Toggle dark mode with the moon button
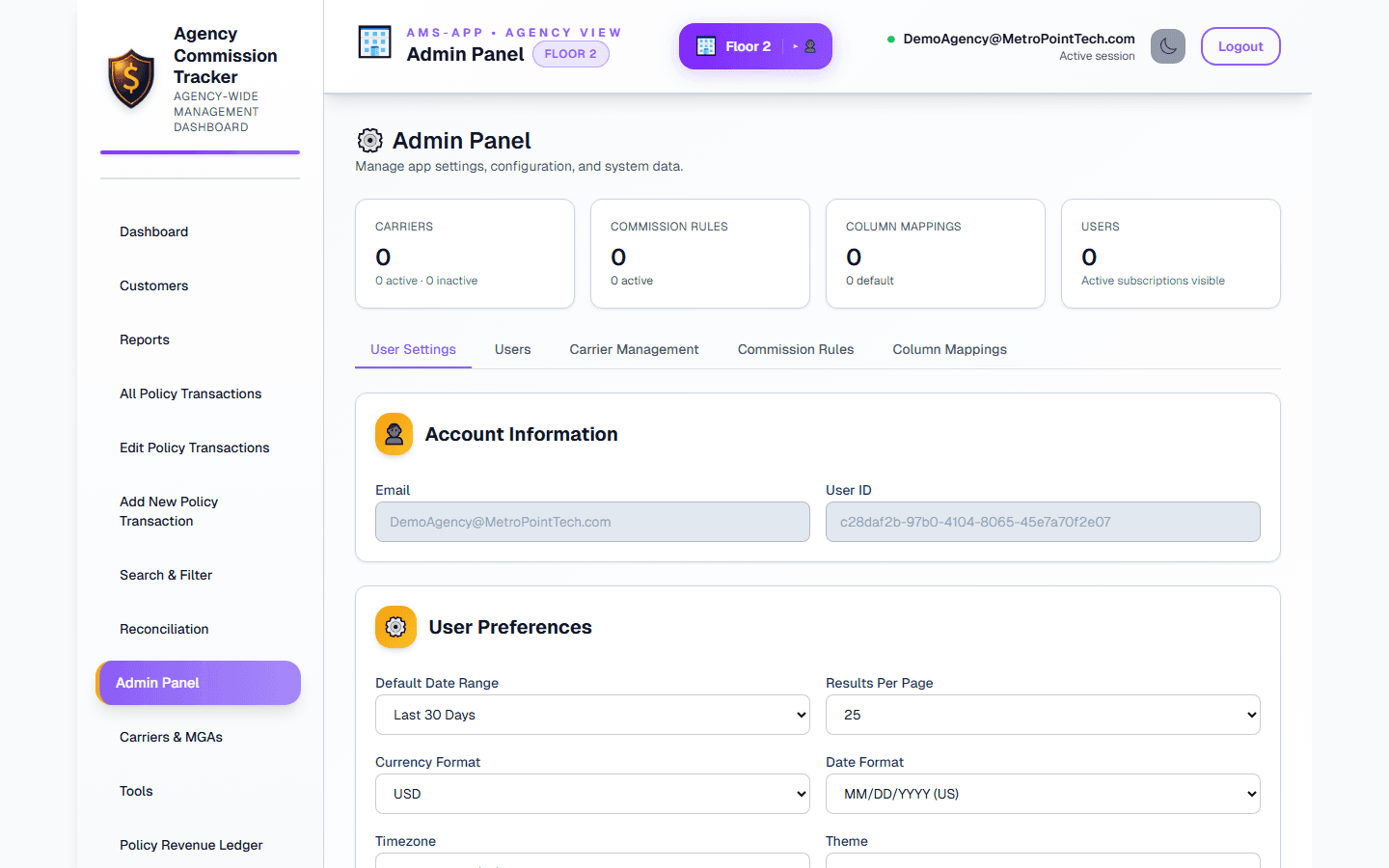 click(1168, 45)
